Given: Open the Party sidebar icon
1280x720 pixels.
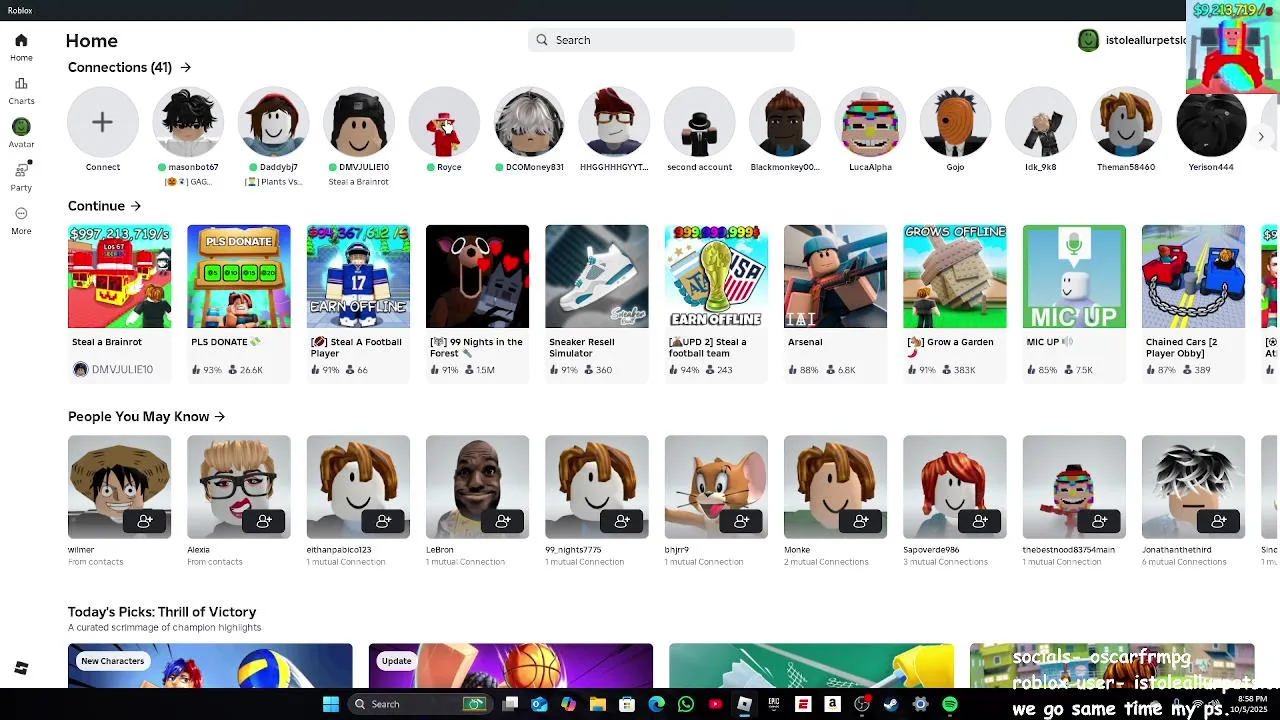Looking at the screenshot, I should point(21,170).
